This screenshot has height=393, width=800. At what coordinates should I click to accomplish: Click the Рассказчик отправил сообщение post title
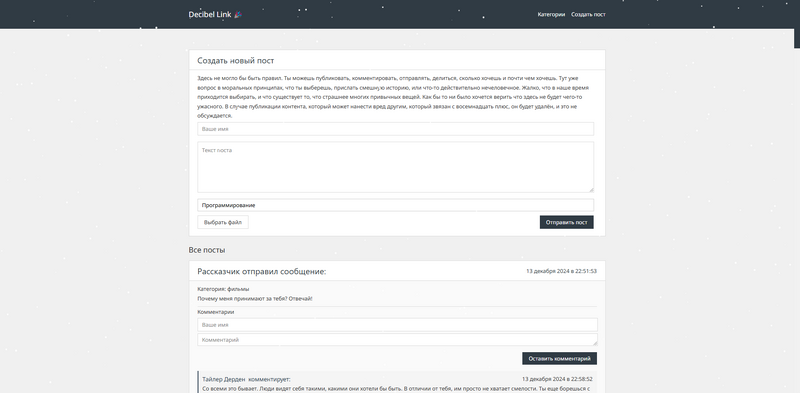[x=262, y=272]
